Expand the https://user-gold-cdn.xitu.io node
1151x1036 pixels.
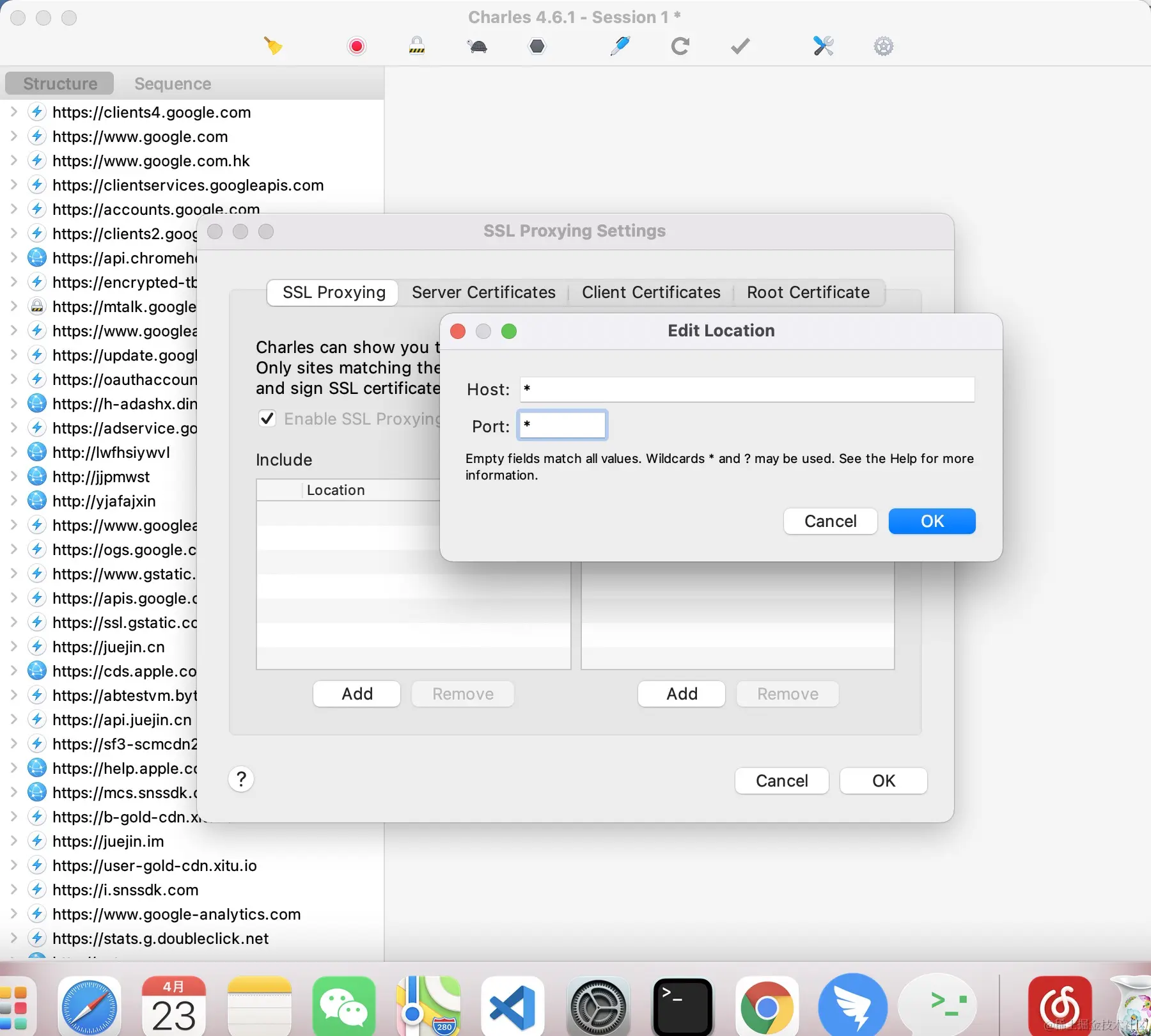tap(13, 865)
